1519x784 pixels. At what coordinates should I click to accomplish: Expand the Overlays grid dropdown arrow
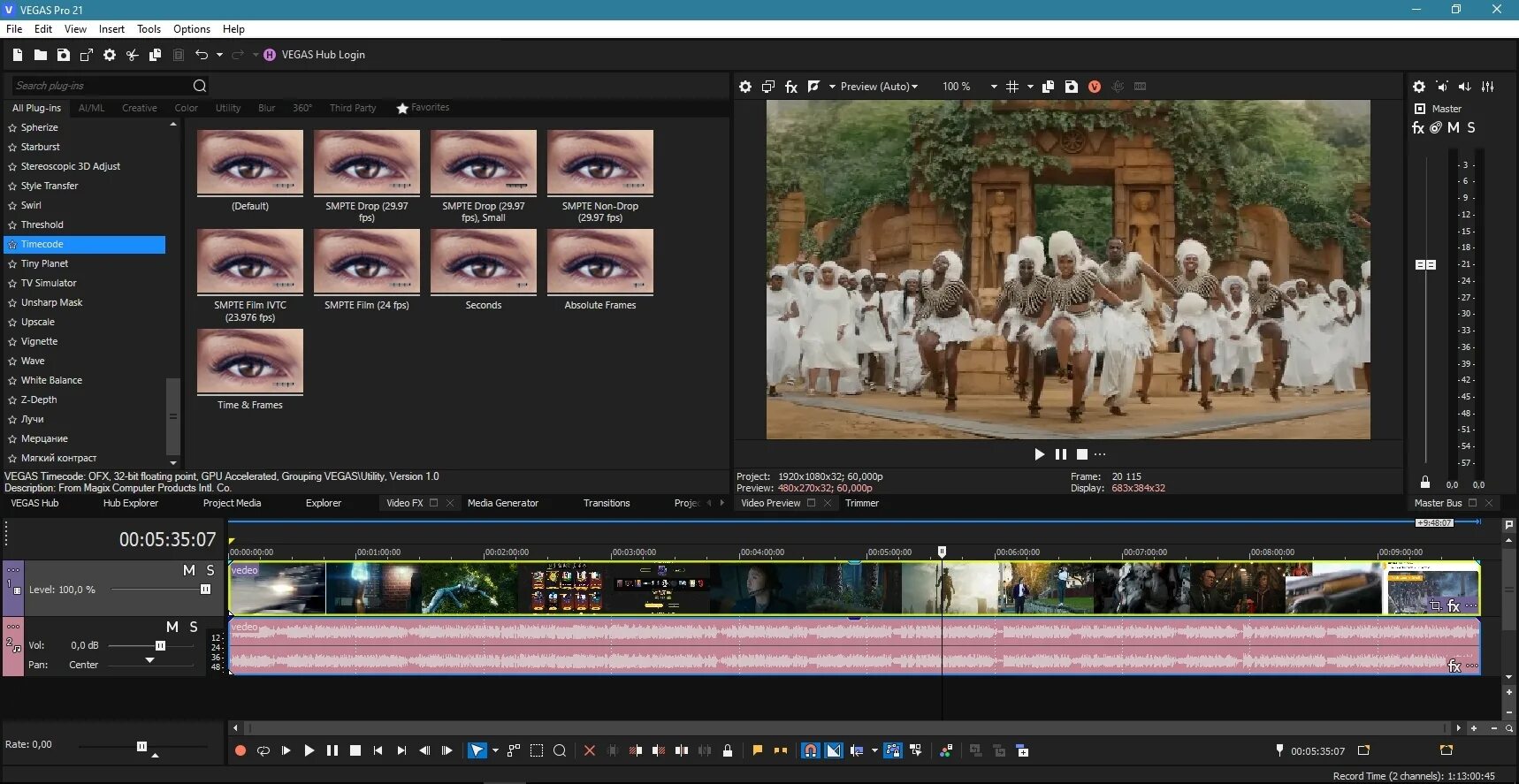click(x=1030, y=87)
